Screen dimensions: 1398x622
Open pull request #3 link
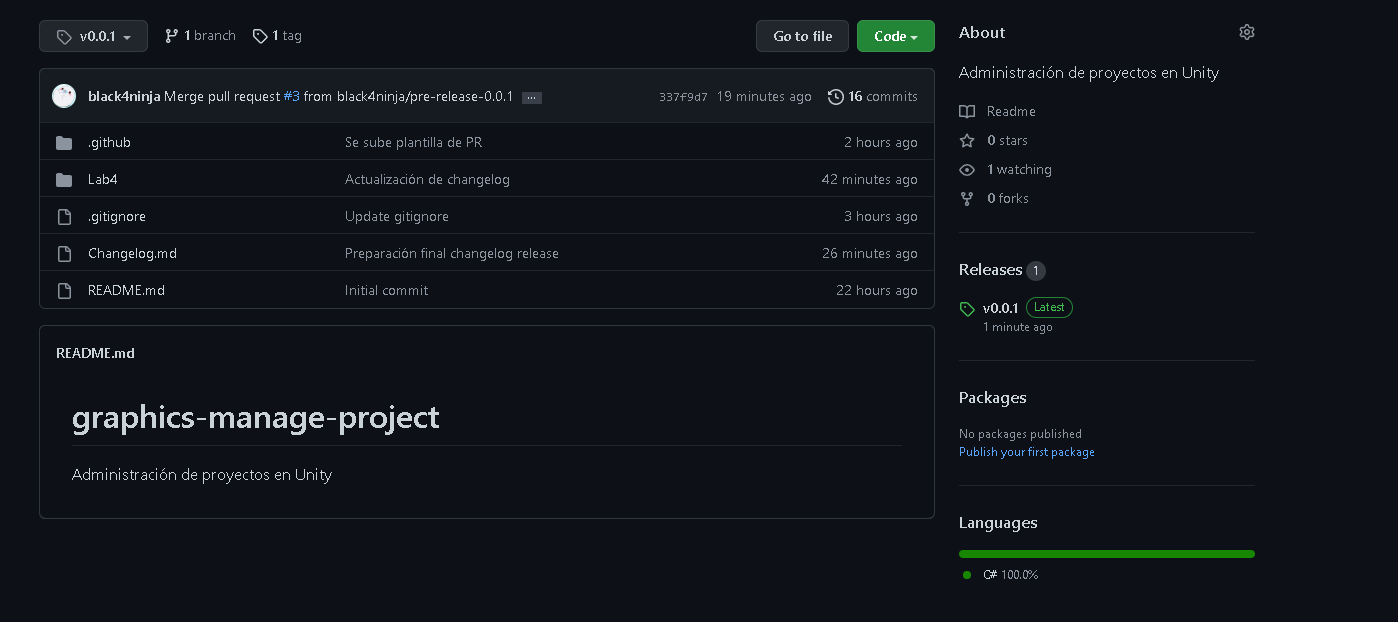(291, 97)
